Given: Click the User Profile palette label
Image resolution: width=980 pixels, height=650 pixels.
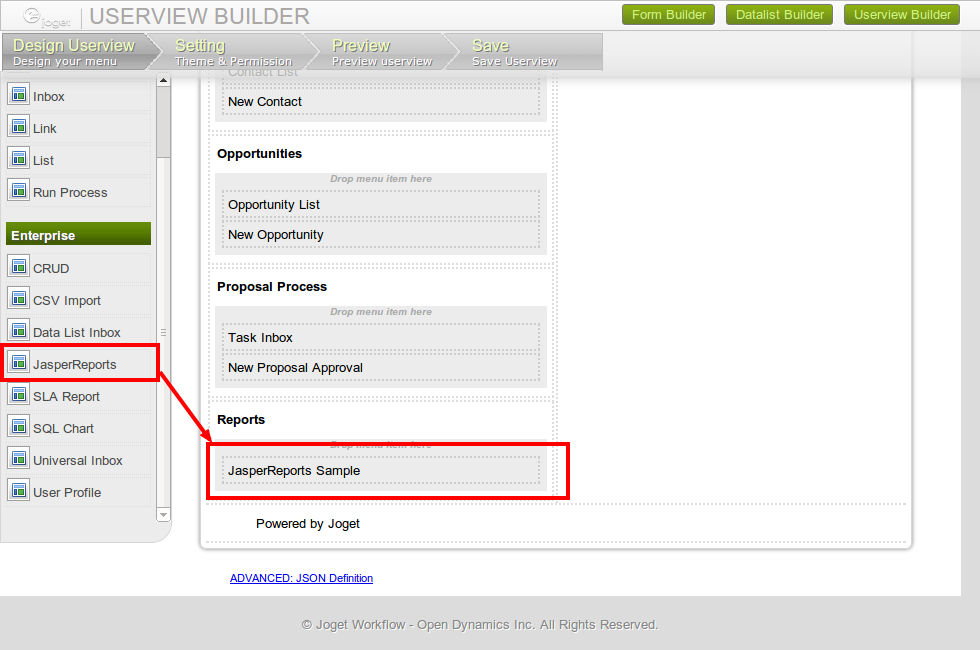Looking at the screenshot, I should tap(67, 492).
